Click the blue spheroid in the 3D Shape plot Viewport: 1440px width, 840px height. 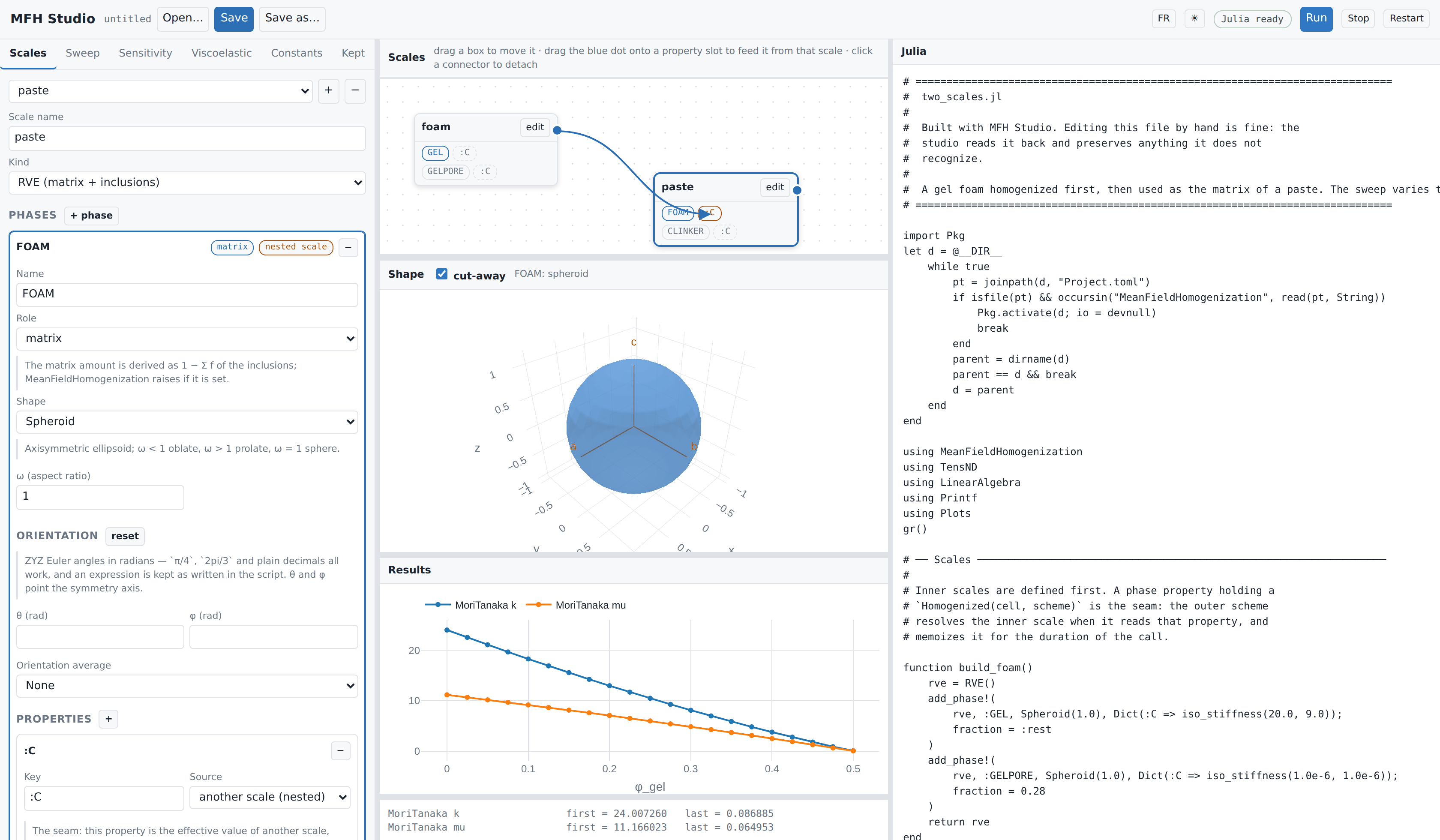[x=634, y=426]
